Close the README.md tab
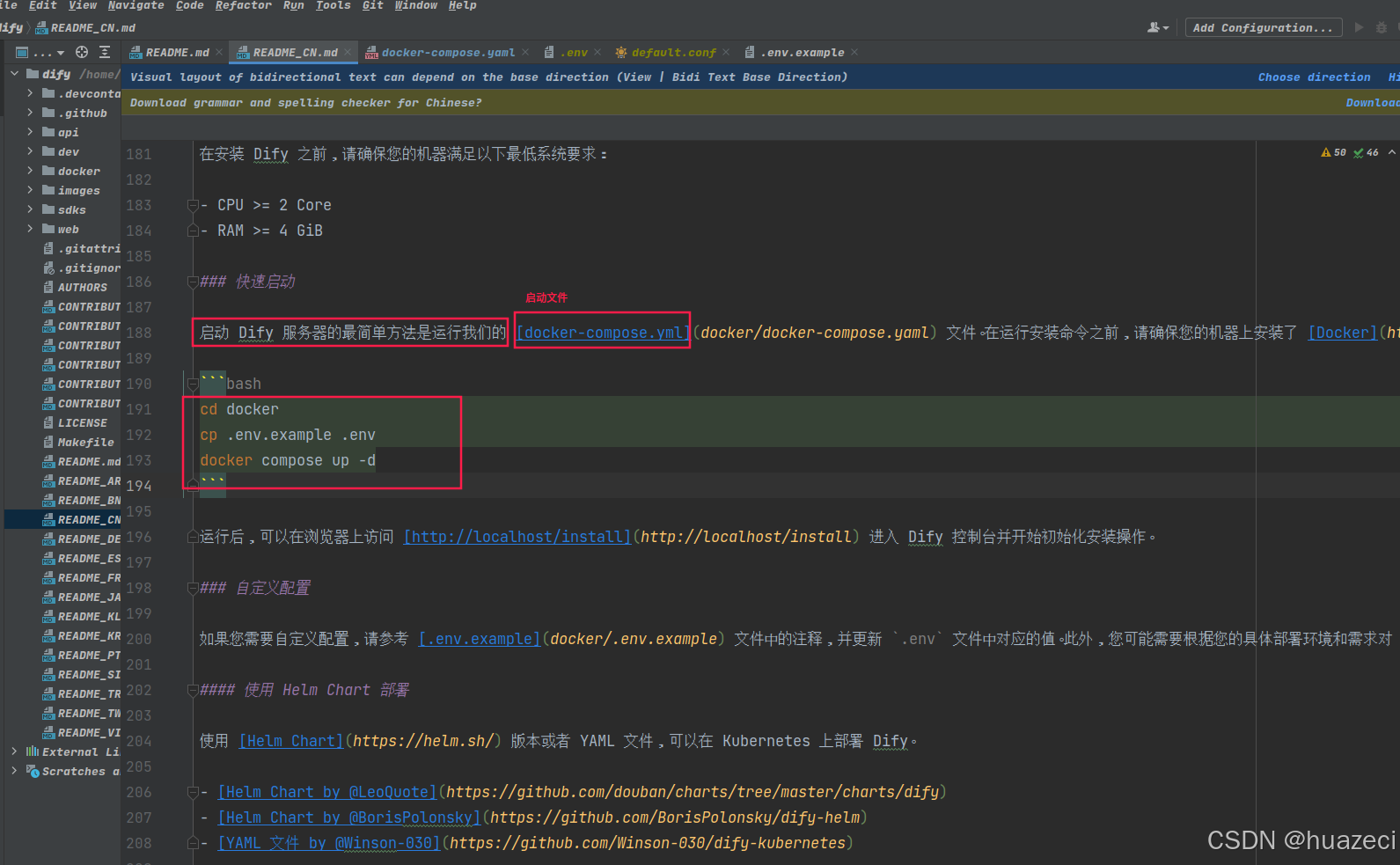1400x865 pixels. coord(219,53)
